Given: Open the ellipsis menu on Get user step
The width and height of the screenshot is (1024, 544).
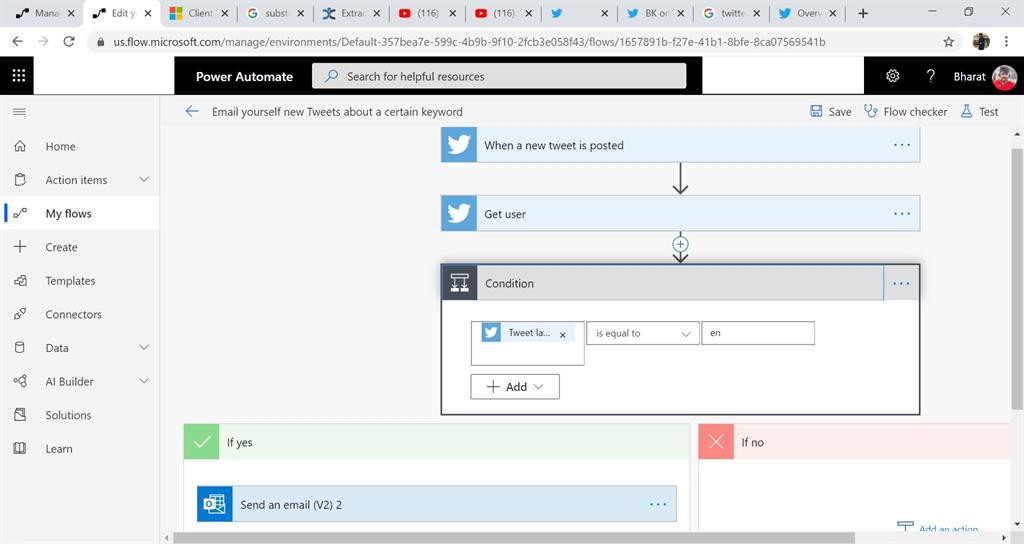Looking at the screenshot, I should [x=902, y=214].
